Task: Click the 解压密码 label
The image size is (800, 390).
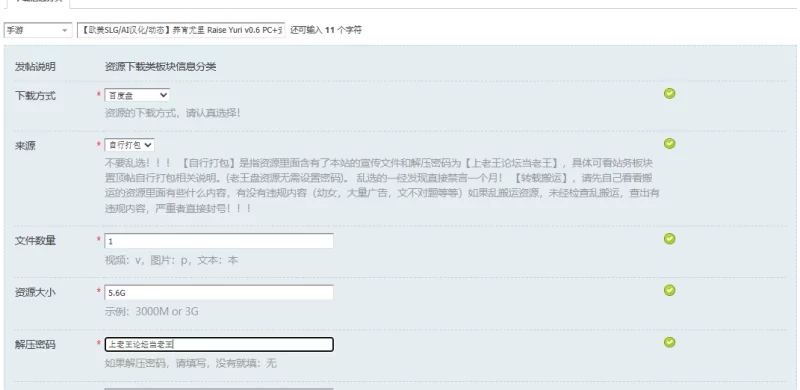Action: pyautogui.click(x=35, y=345)
